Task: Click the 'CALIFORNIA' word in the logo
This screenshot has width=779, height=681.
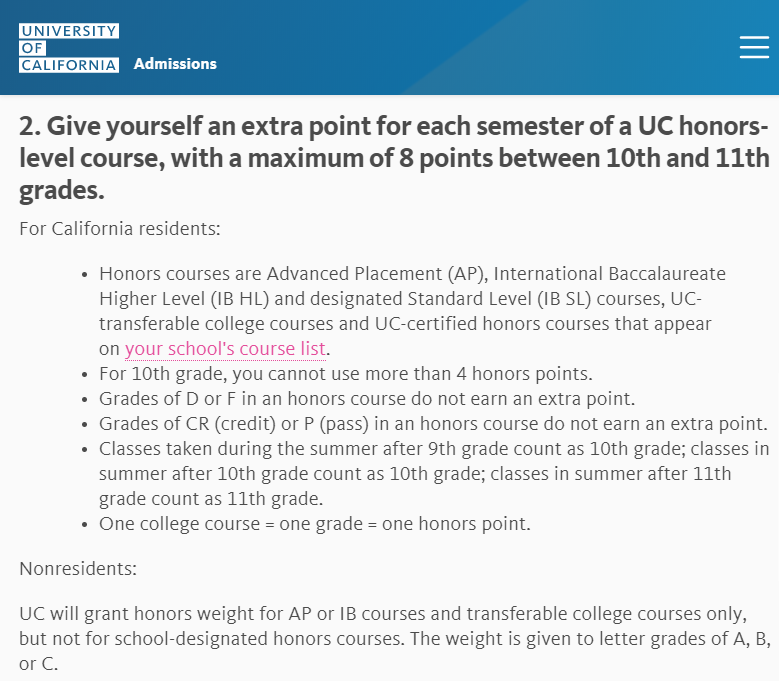Action: point(69,65)
